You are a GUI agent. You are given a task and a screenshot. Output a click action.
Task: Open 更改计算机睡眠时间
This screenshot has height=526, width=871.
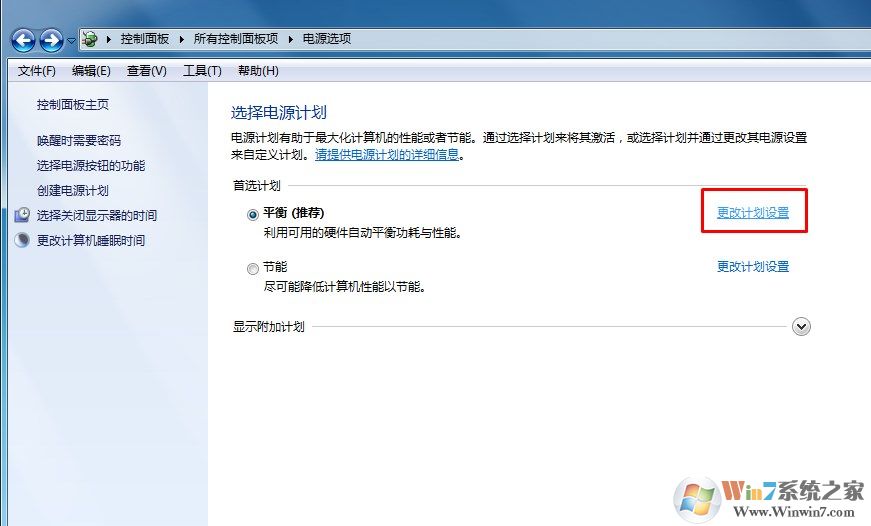[91, 241]
